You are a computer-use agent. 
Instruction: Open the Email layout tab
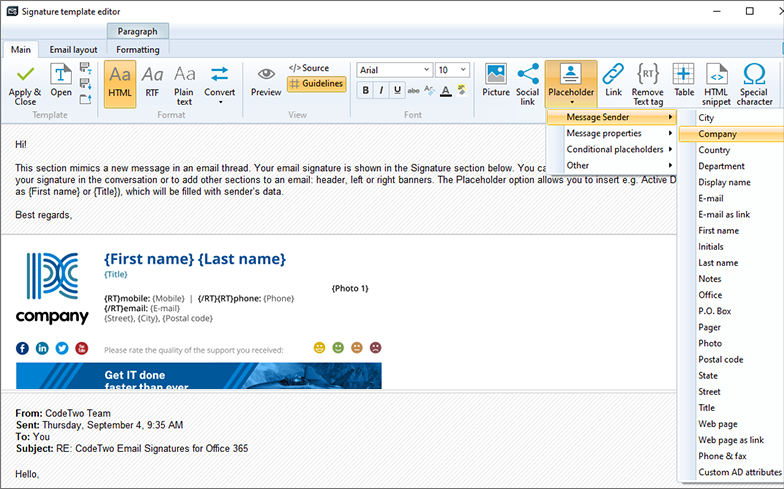coord(73,49)
